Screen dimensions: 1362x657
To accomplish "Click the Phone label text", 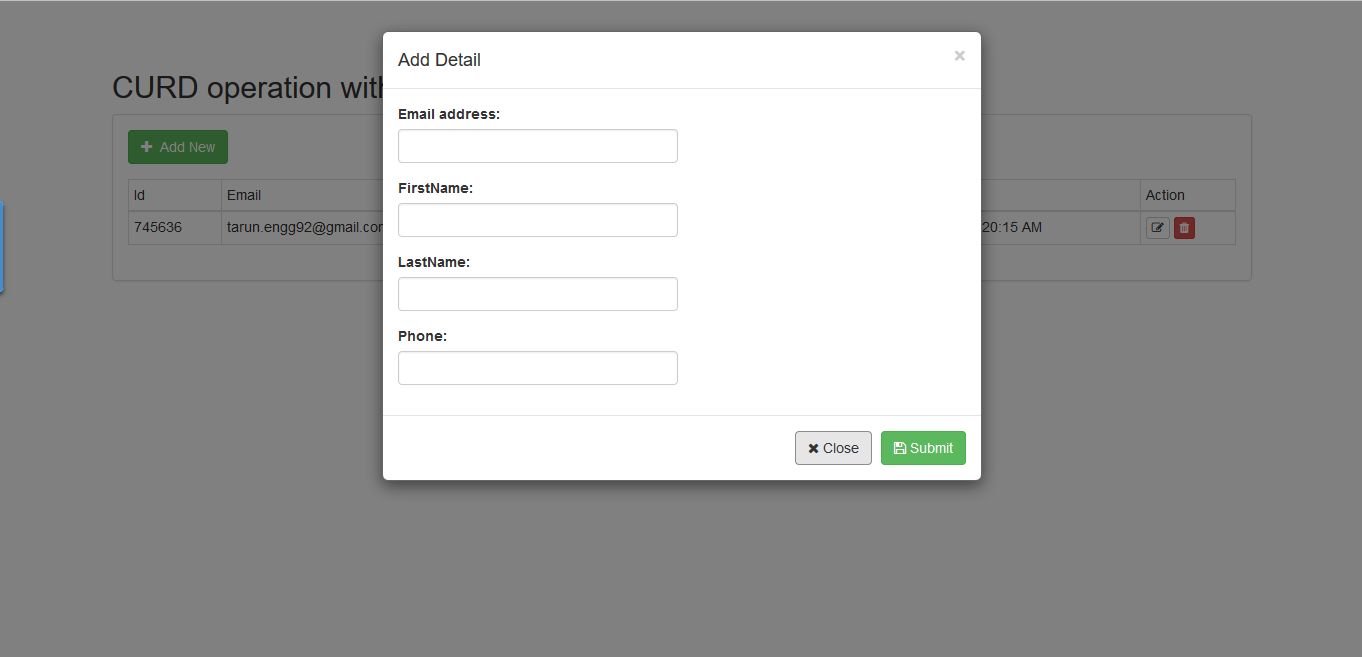I will point(422,336).
